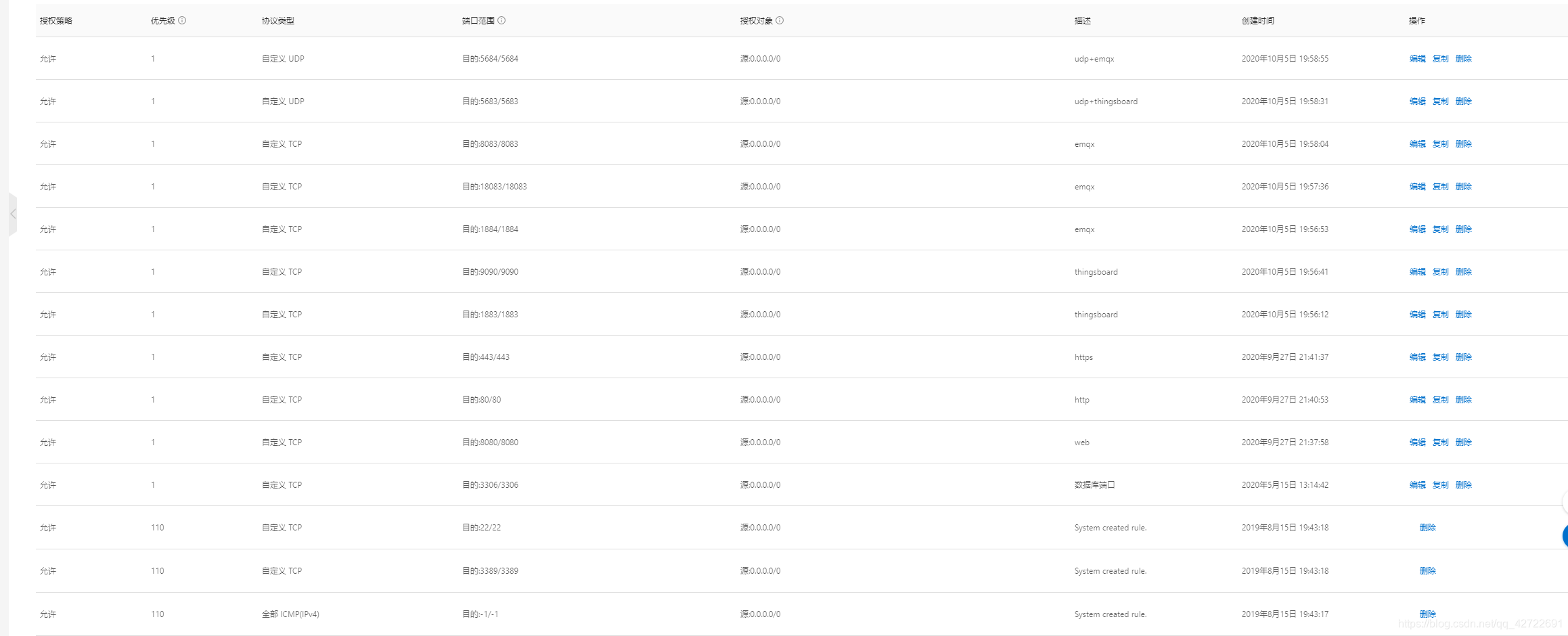Edit the thingsboard rule for port 9090
This screenshot has width=1568, height=636.
coord(1417,272)
